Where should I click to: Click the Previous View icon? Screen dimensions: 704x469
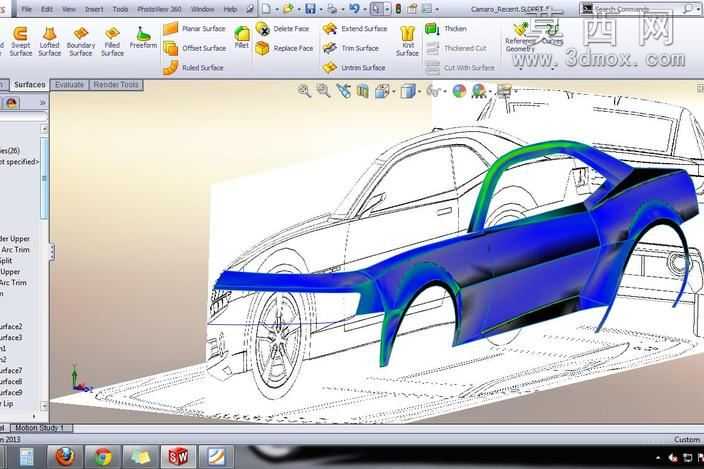[x=344, y=91]
